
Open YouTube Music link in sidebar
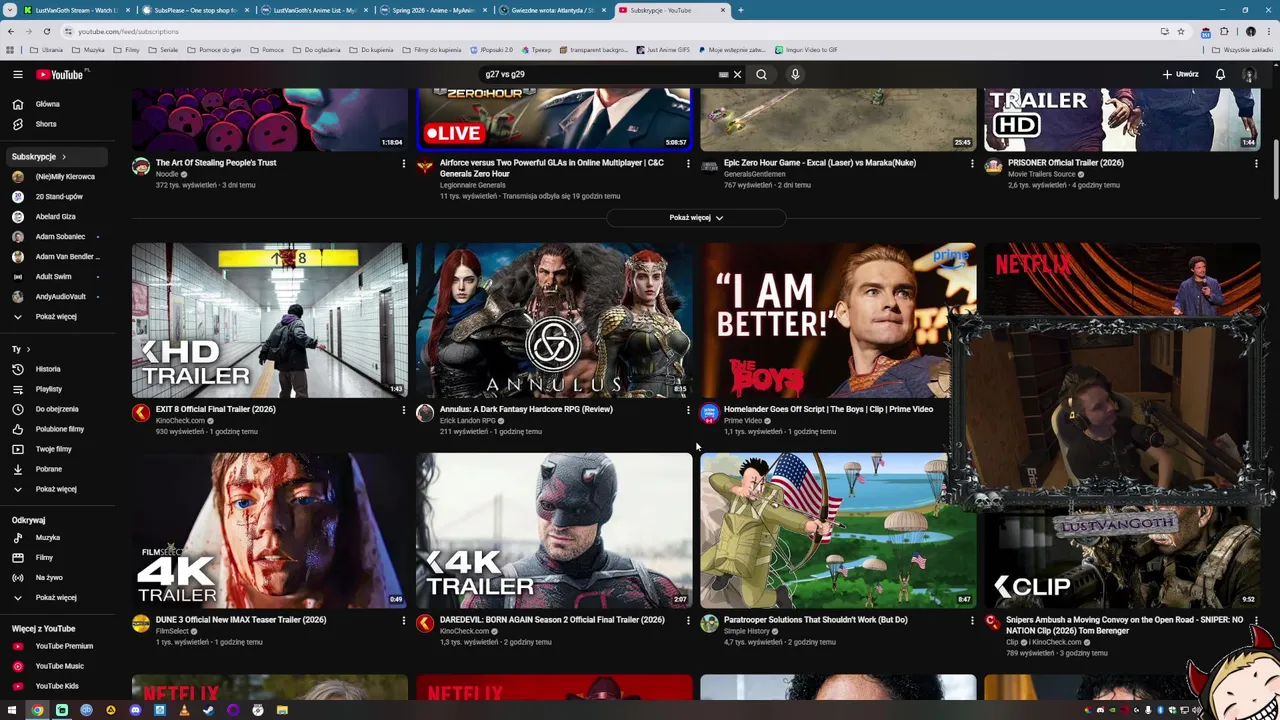tap(56, 666)
